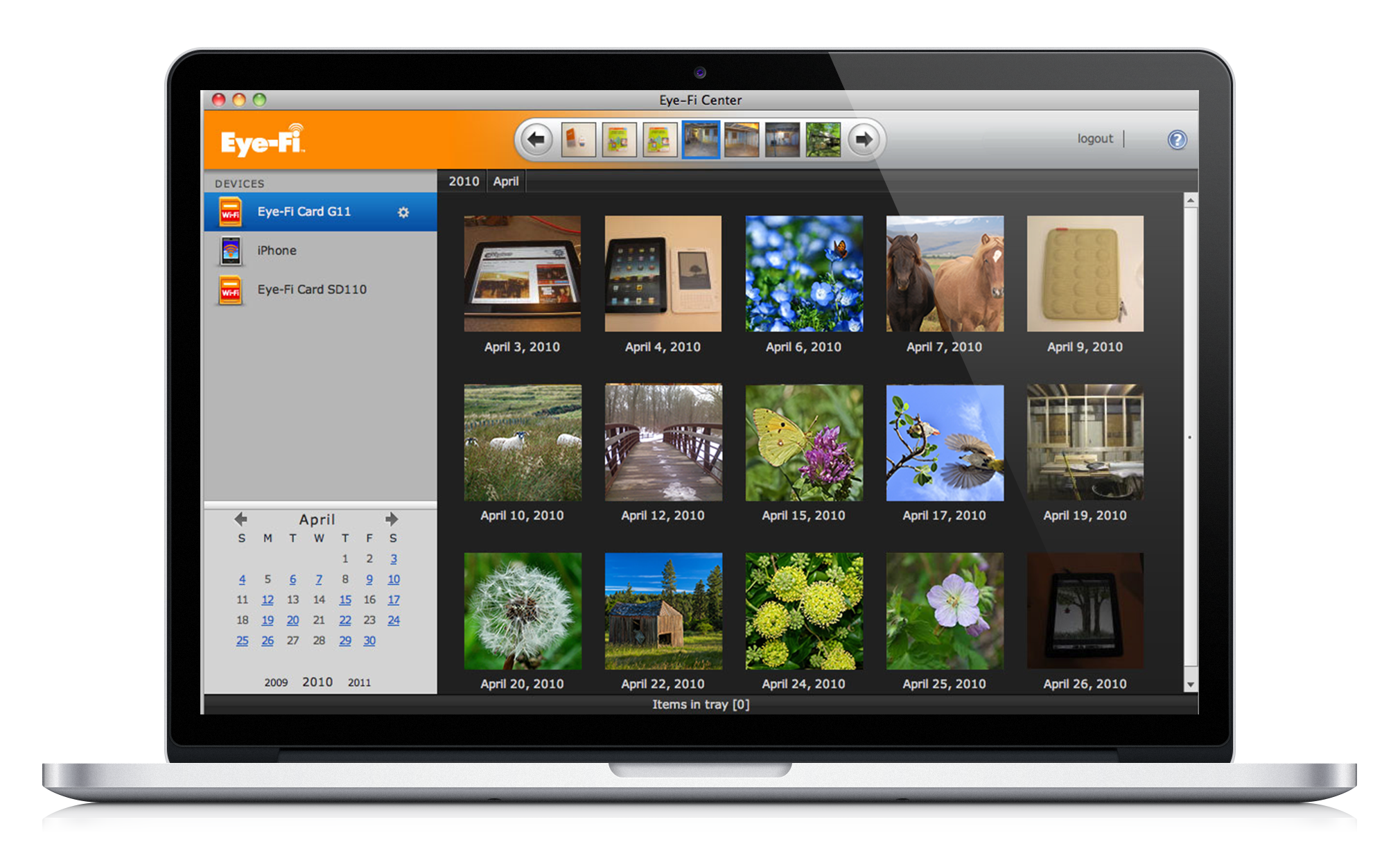Select calendar day 4
The image size is (1400, 842).
pyautogui.click(x=242, y=579)
